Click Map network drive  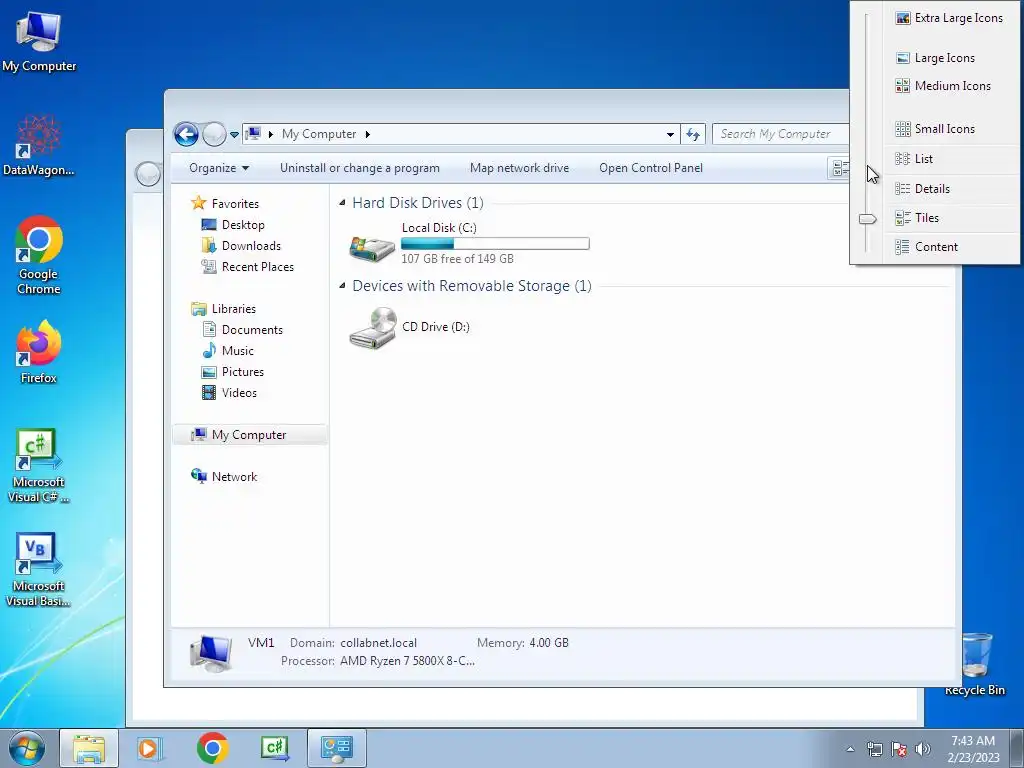519,168
